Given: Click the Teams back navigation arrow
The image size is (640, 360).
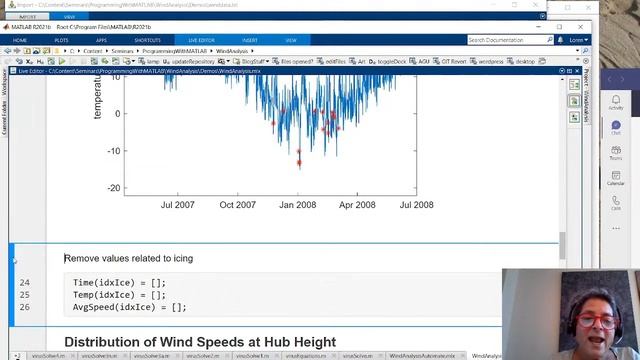Looking at the screenshot, I should click(609, 79).
